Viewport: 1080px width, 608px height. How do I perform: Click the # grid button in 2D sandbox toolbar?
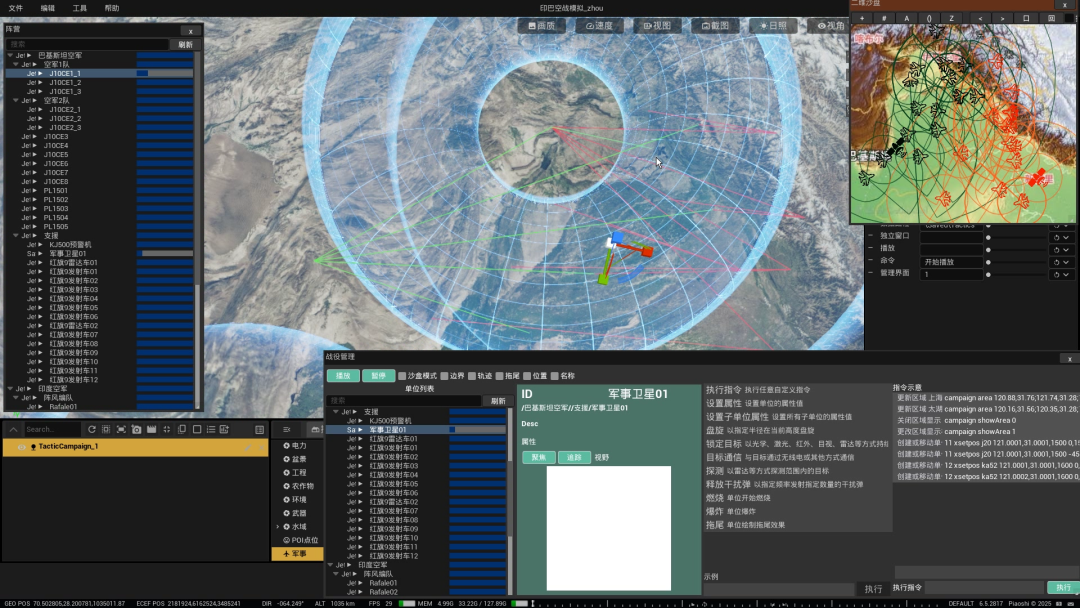[x=884, y=19]
